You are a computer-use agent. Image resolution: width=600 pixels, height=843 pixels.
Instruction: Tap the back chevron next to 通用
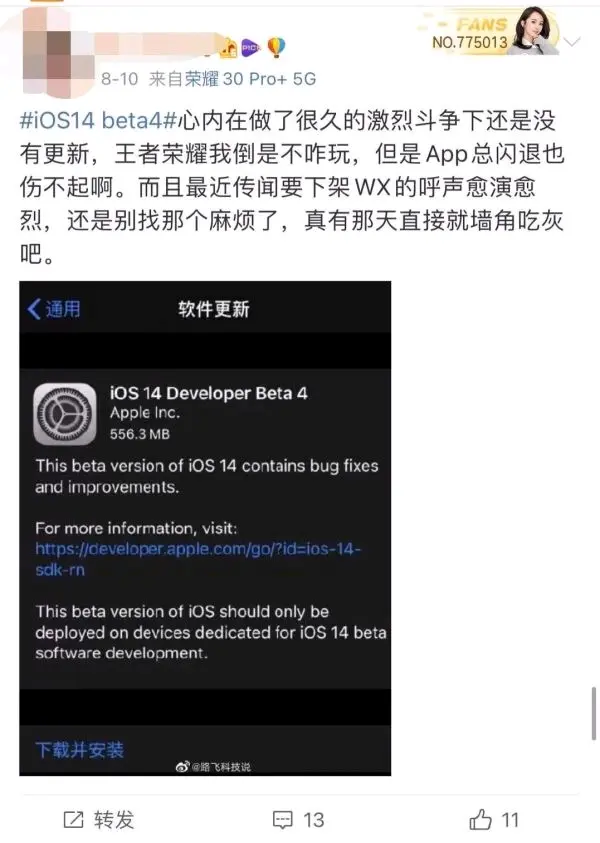[34, 309]
